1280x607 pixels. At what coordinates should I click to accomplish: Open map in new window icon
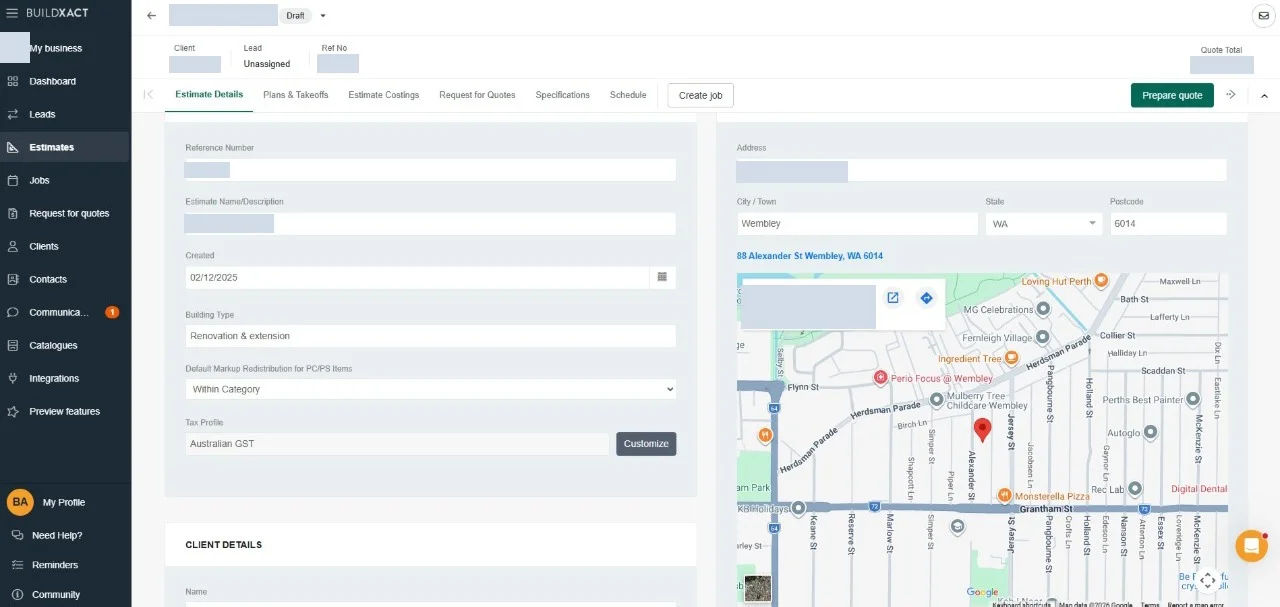tap(893, 298)
